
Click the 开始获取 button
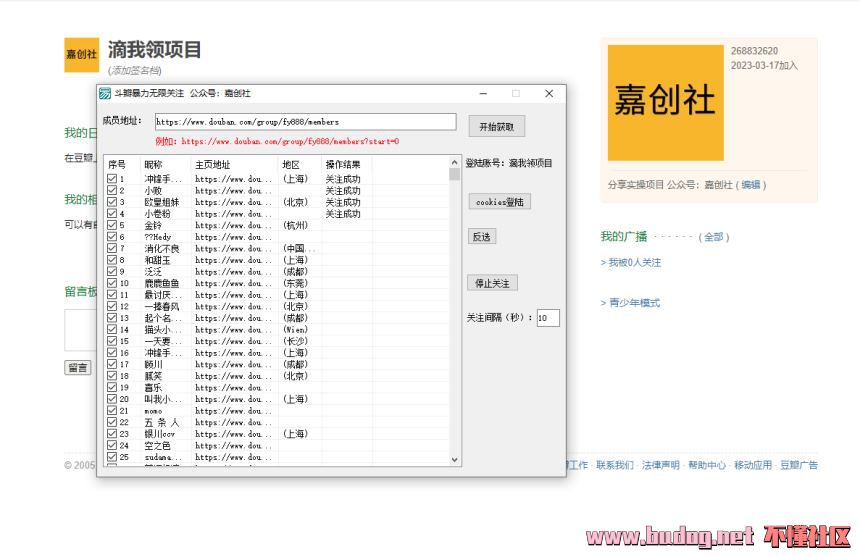click(496, 127)
